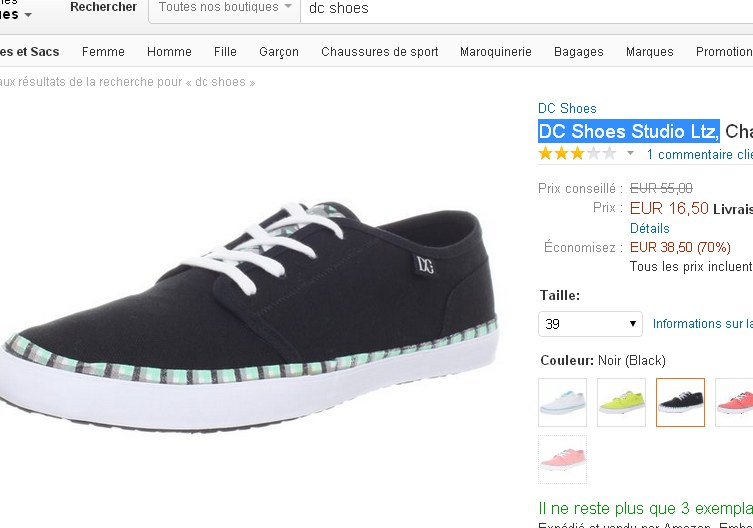Click the DC Shoes brand link

[x=567, y=108]
